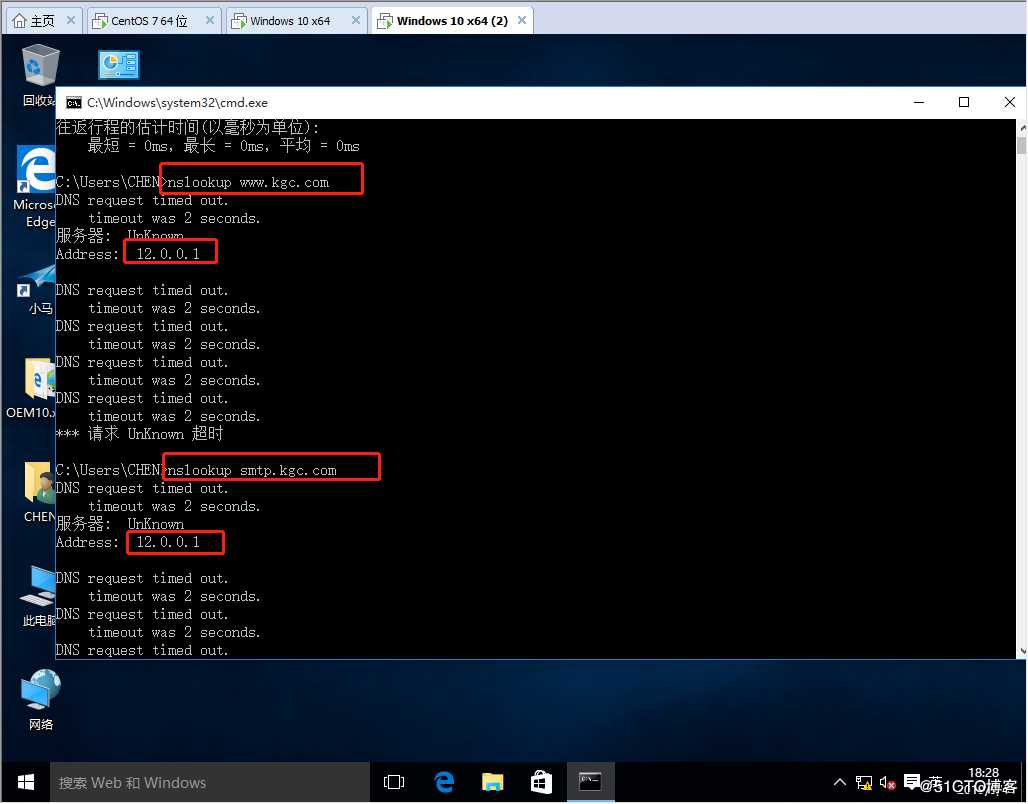The width and height of the screenshot is (1028, 804).
Task: Maximize the cmd.exe window
Action: pyautogui.click(x=964, y=102)
